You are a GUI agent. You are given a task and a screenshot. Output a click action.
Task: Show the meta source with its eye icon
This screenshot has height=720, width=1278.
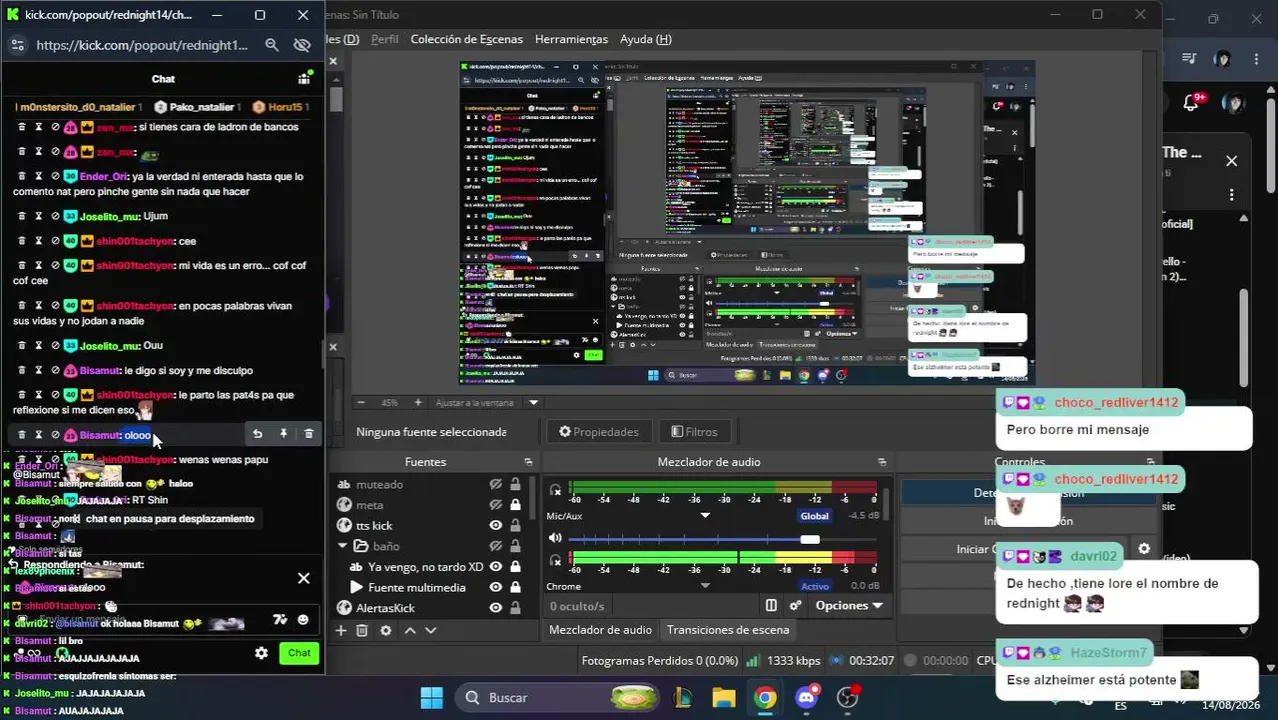tap(495, 505)
